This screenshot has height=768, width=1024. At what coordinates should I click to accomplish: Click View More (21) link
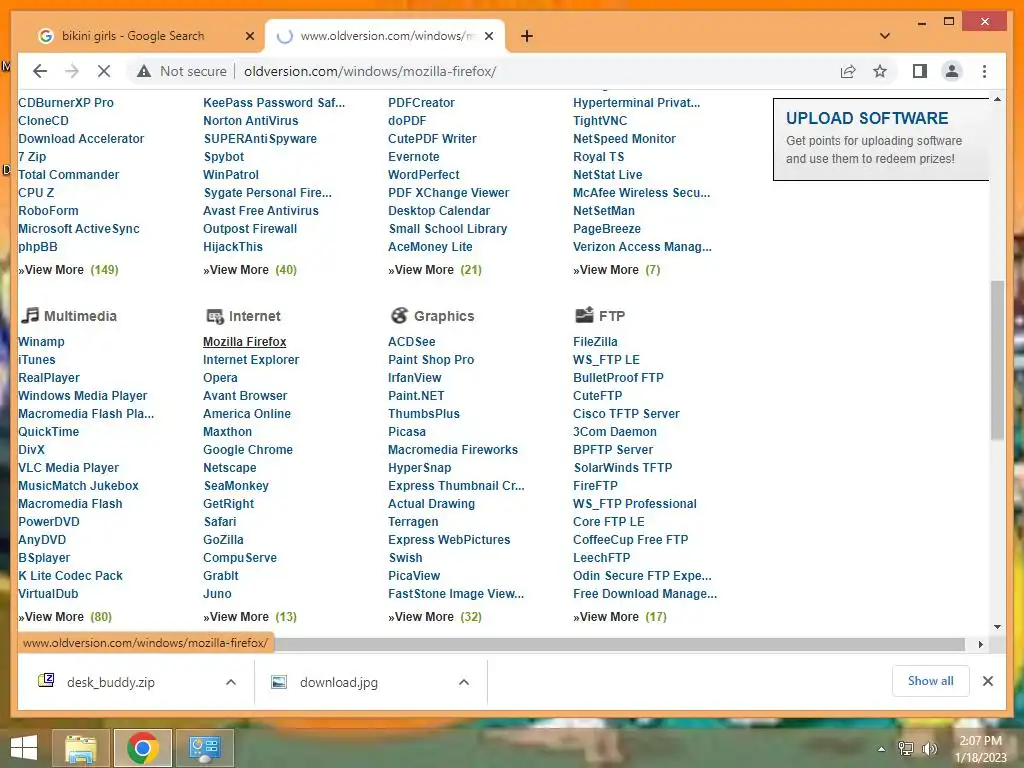pyautogui.click(x=435, y=270)
